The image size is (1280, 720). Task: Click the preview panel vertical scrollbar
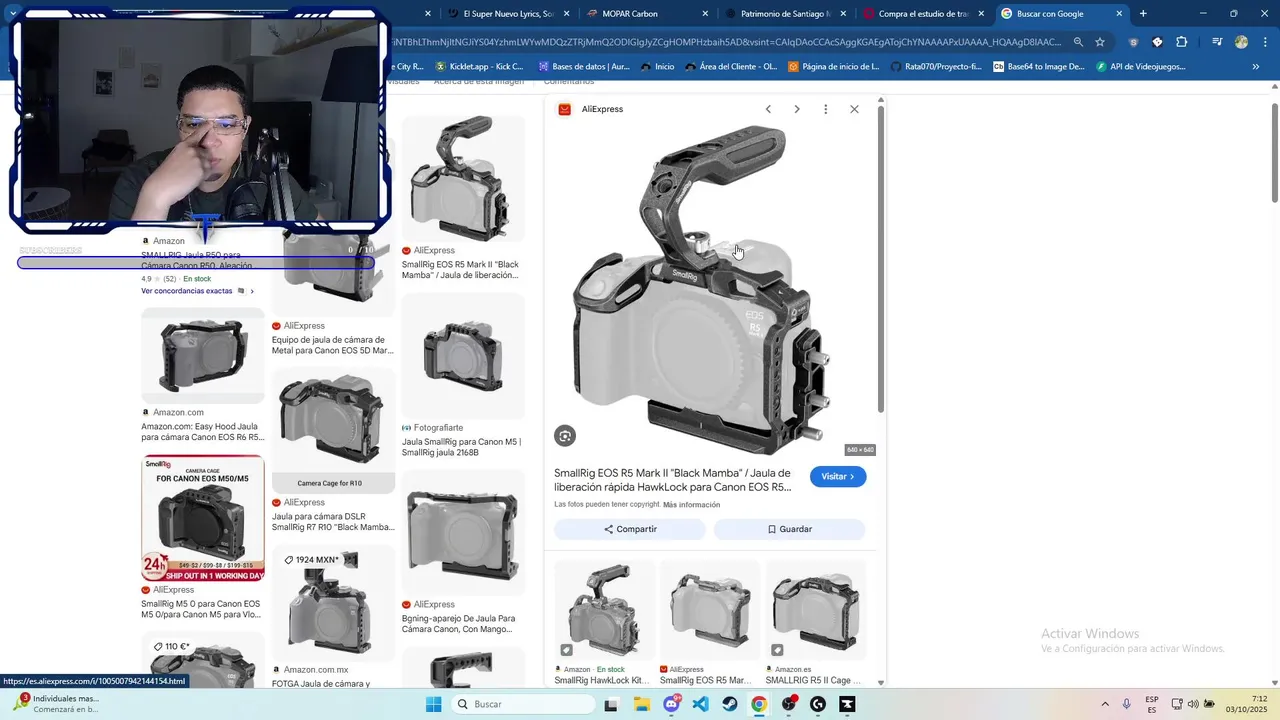tap(881, 258)
